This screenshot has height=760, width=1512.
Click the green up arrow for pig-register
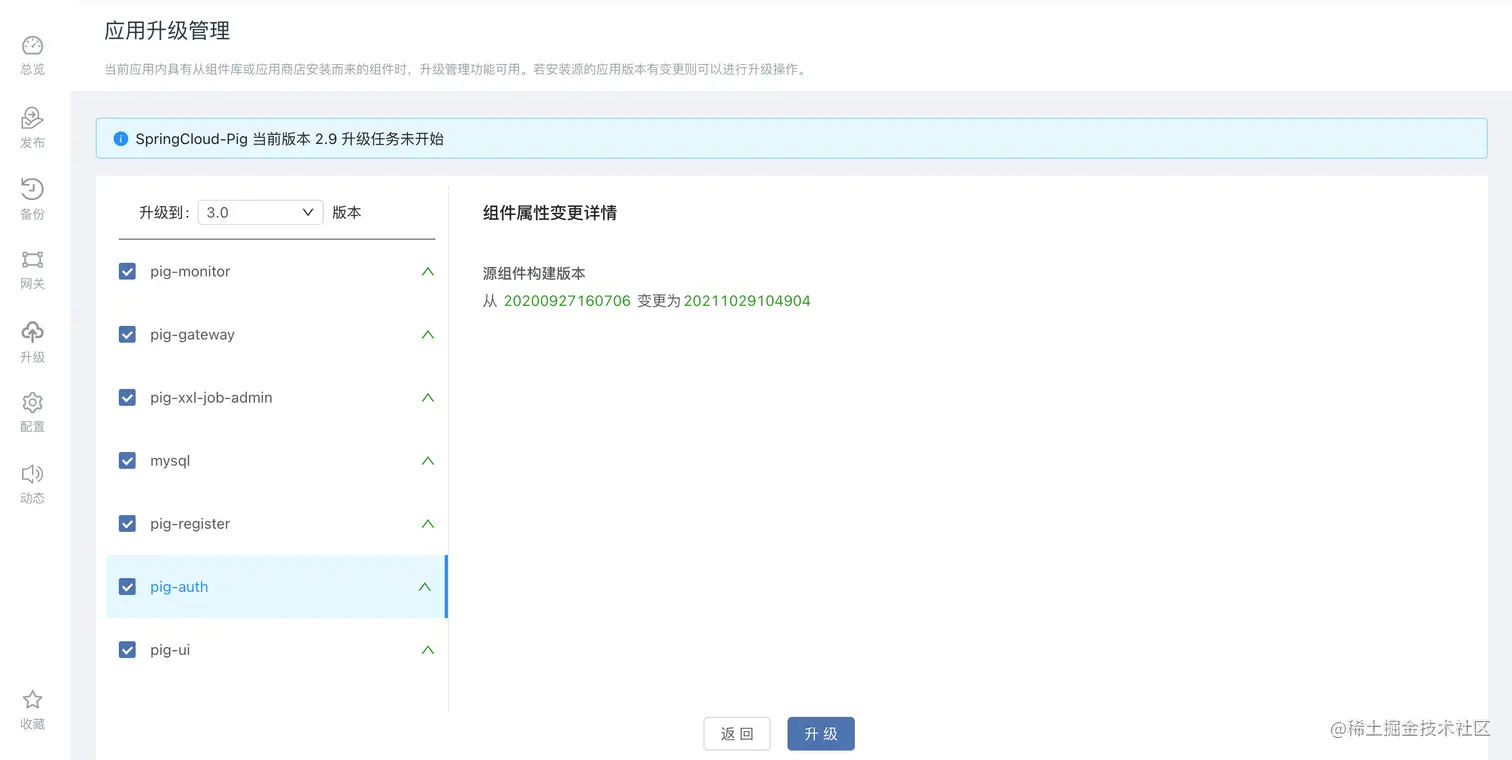pyautogui.click(x=428, y=523)
